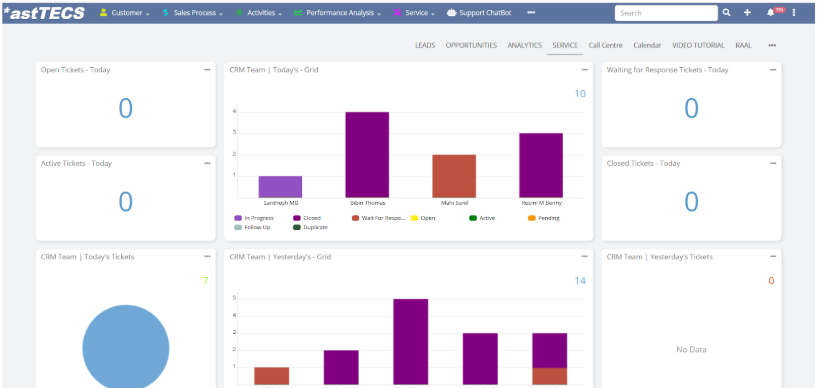Click the Sales Process dollar icon

pyautogui.click(x=166, y=13)
